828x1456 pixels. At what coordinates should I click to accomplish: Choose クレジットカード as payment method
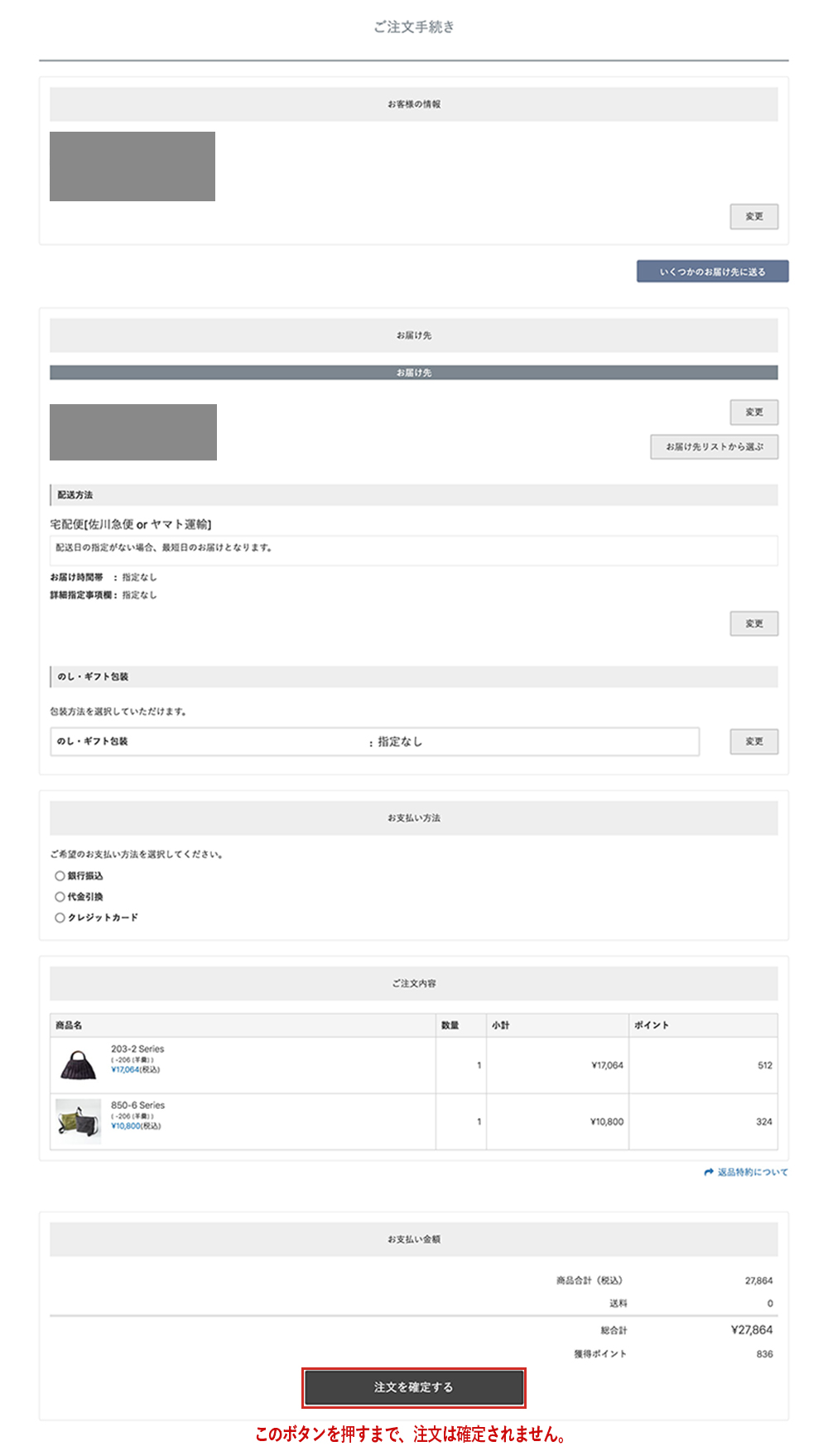click(x=60, y=917)
